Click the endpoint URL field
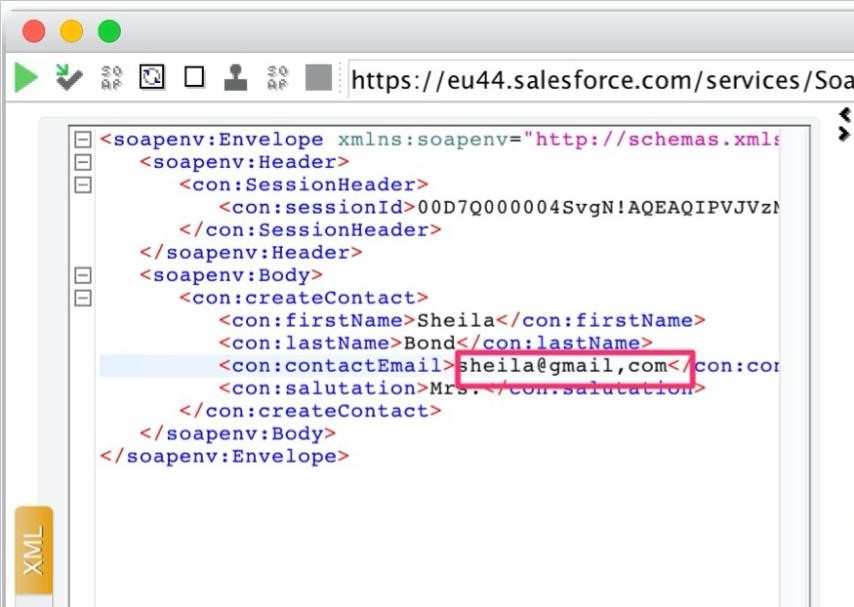Viewport: 854px width, 607px height. pos(600,80)
